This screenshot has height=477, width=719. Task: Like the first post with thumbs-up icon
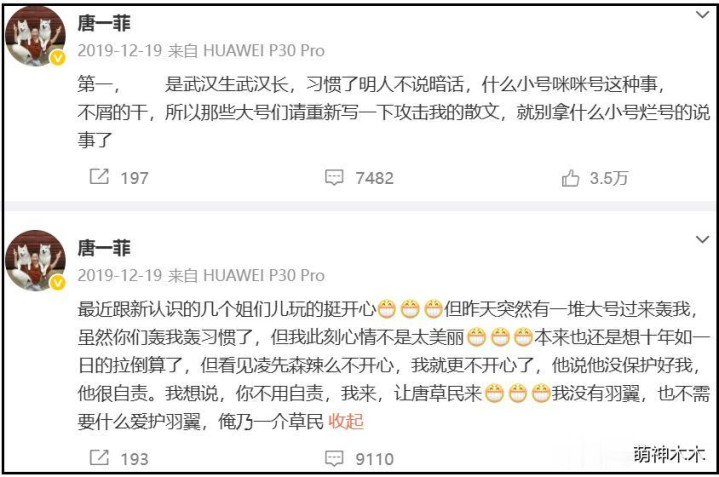tap(570, 178)
